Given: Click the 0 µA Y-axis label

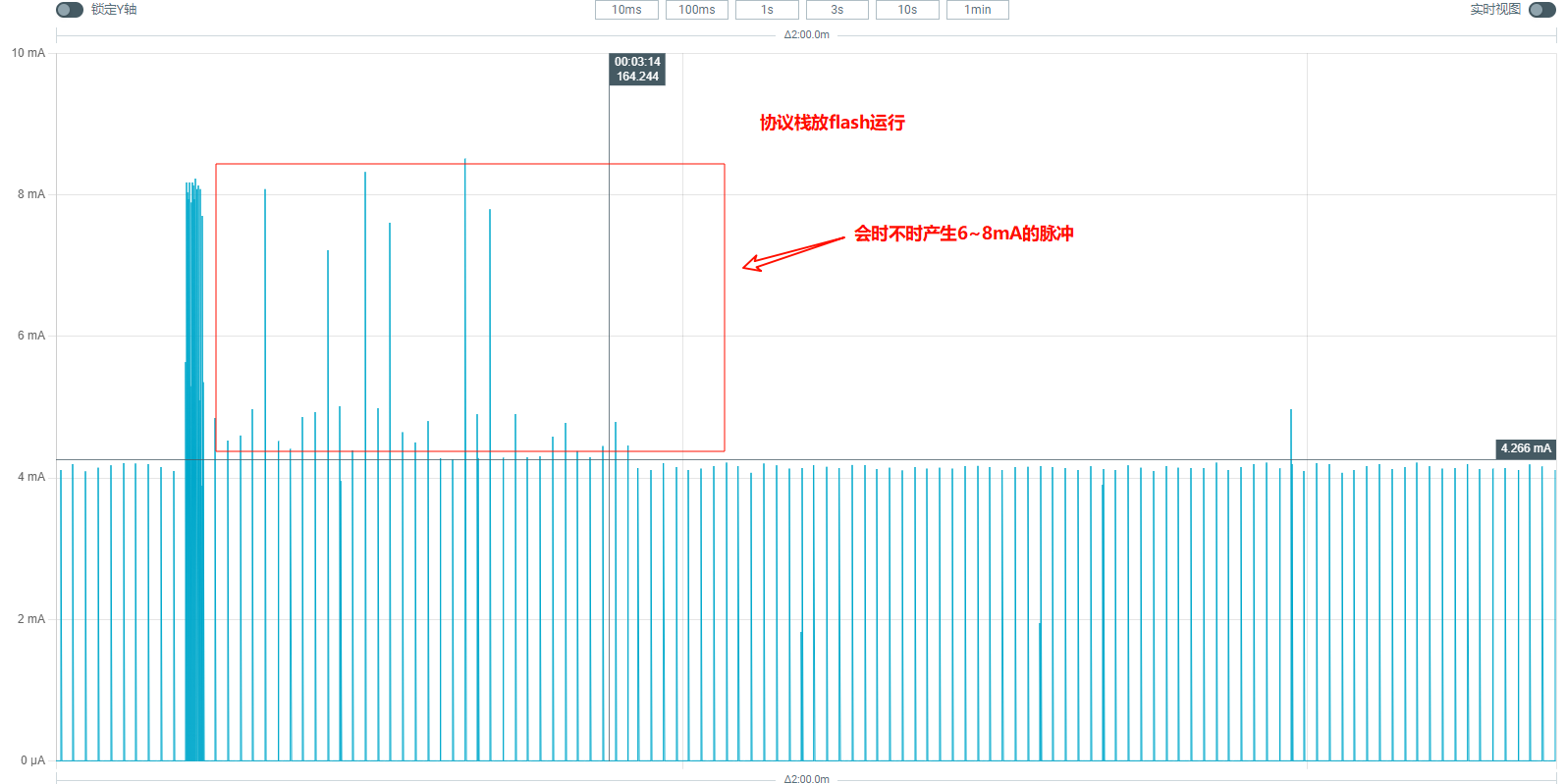Looking at the screenshot, I should tap(32, 760).
